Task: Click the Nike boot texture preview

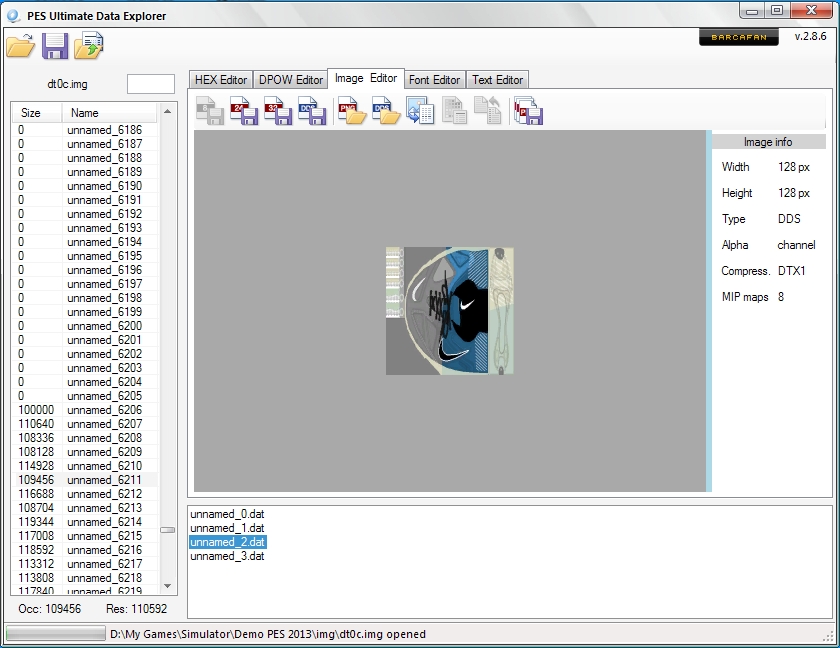Action: pyautogui.click(x=449, y=311)
